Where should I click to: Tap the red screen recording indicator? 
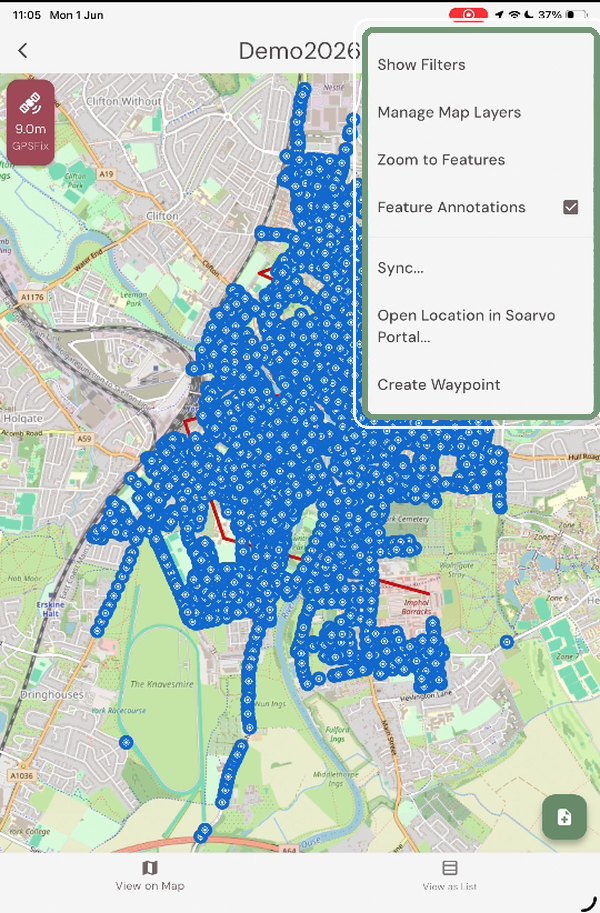tap(468, 14)
